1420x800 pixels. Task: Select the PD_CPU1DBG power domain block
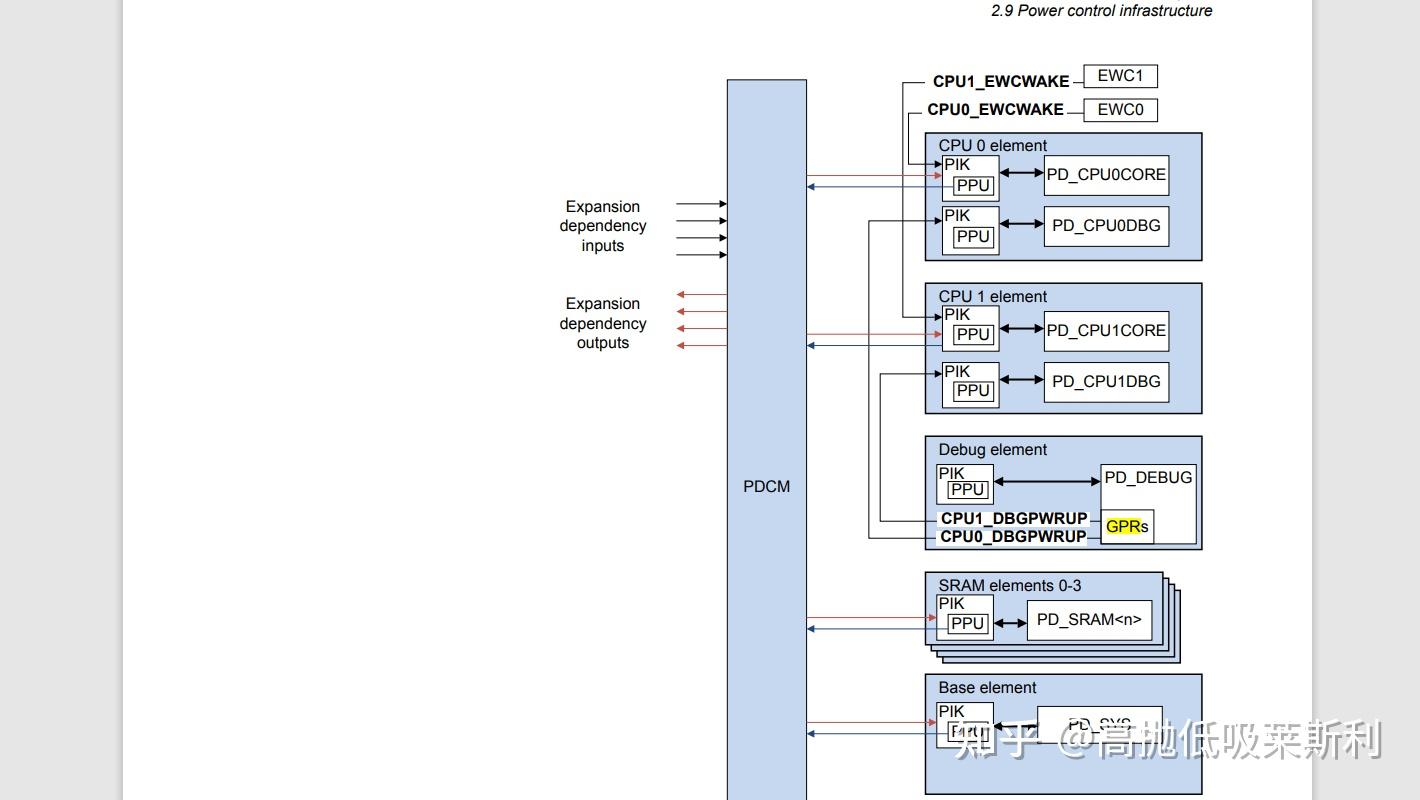[1105, 381]
